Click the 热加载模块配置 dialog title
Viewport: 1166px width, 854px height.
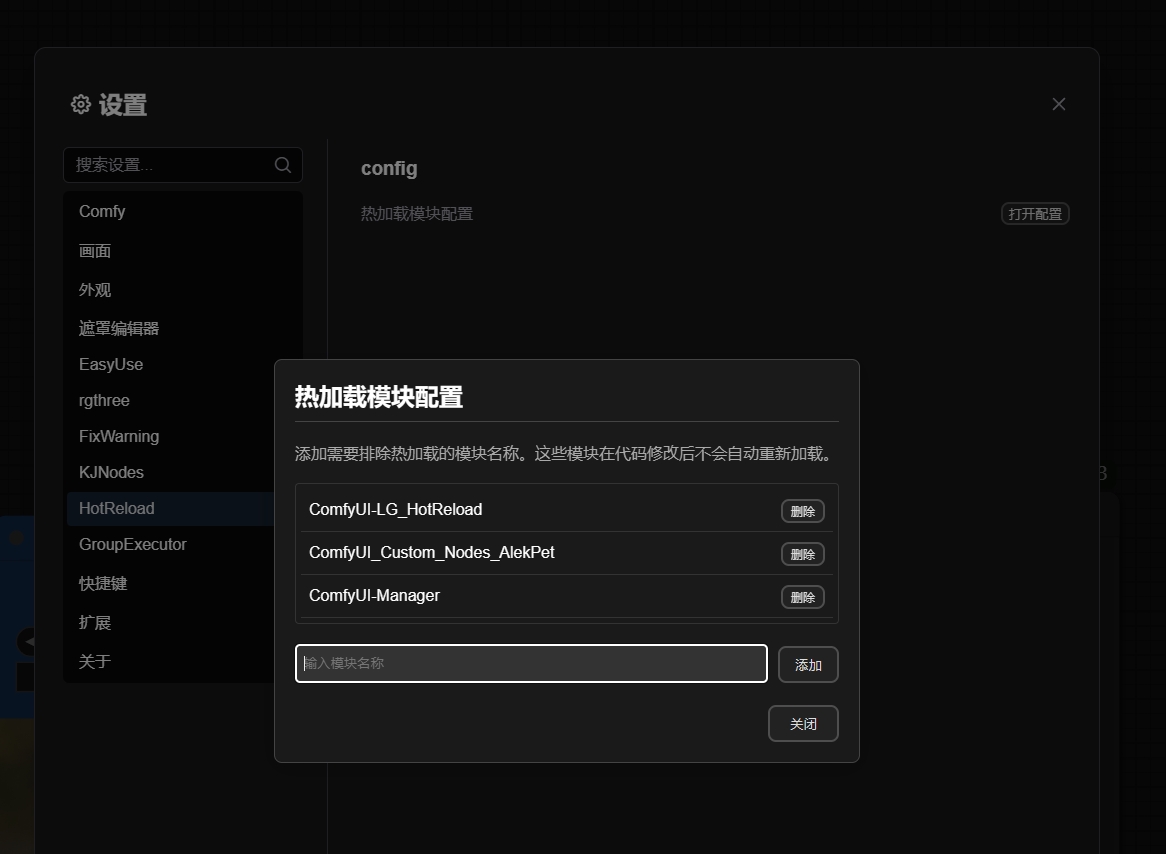(x=379, y=397)
